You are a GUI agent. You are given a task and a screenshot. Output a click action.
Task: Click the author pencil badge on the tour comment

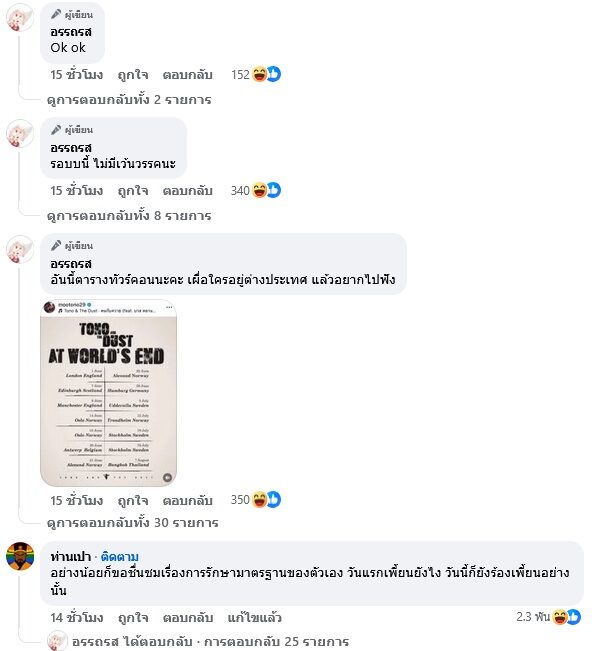56,245
